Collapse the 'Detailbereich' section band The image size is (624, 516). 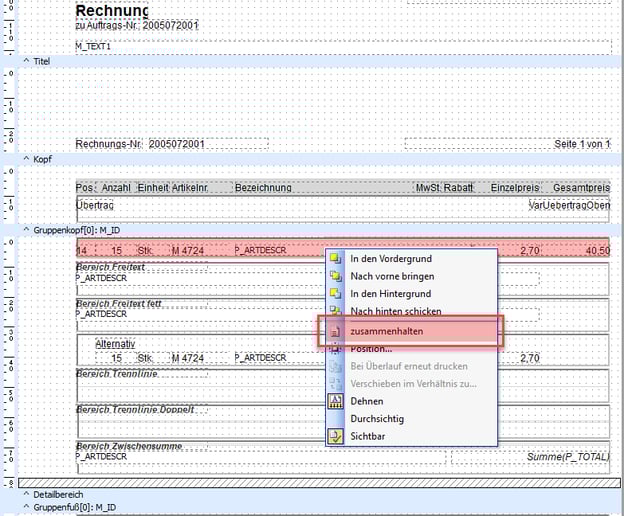click(x=26, y=494)
